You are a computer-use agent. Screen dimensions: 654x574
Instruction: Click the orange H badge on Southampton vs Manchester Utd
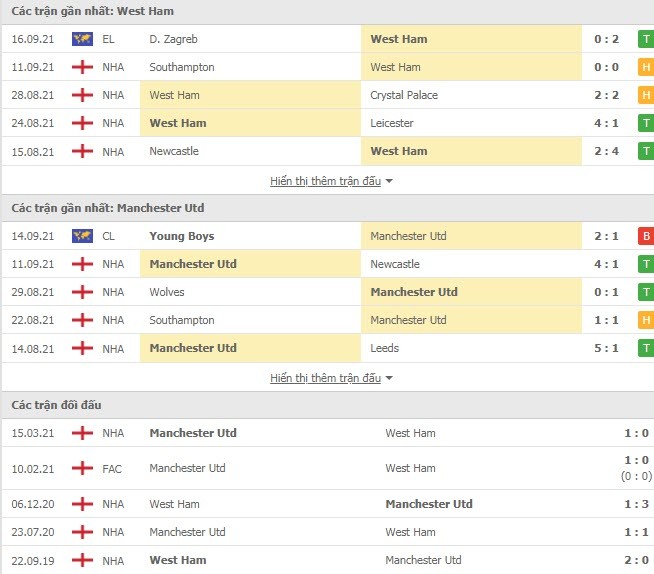(646, 320)
